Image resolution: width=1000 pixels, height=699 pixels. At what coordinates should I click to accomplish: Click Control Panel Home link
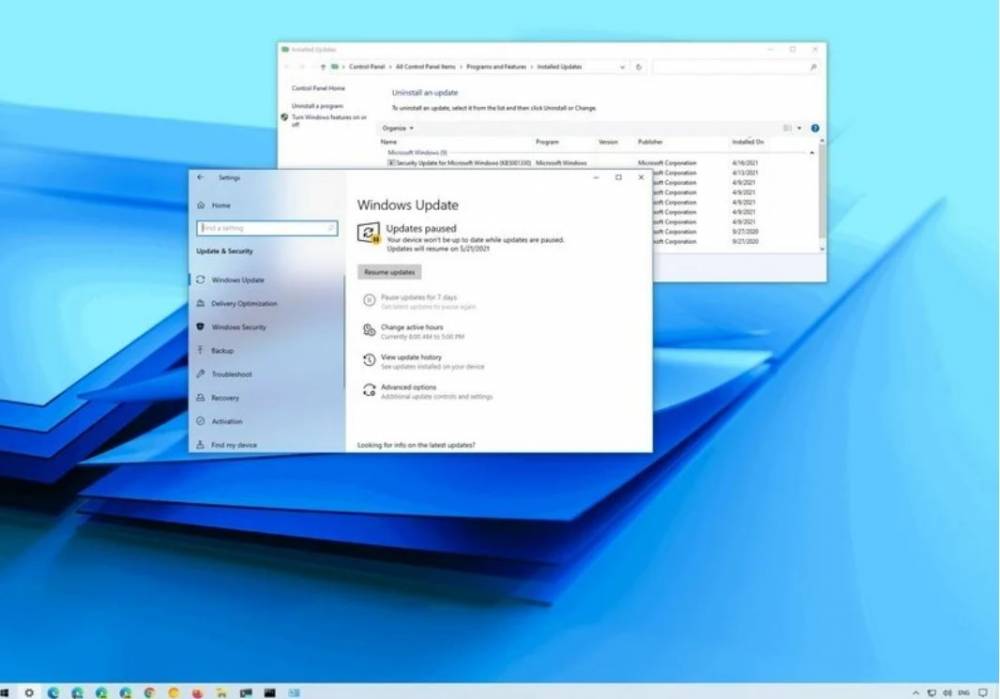(x=318, y=88)
